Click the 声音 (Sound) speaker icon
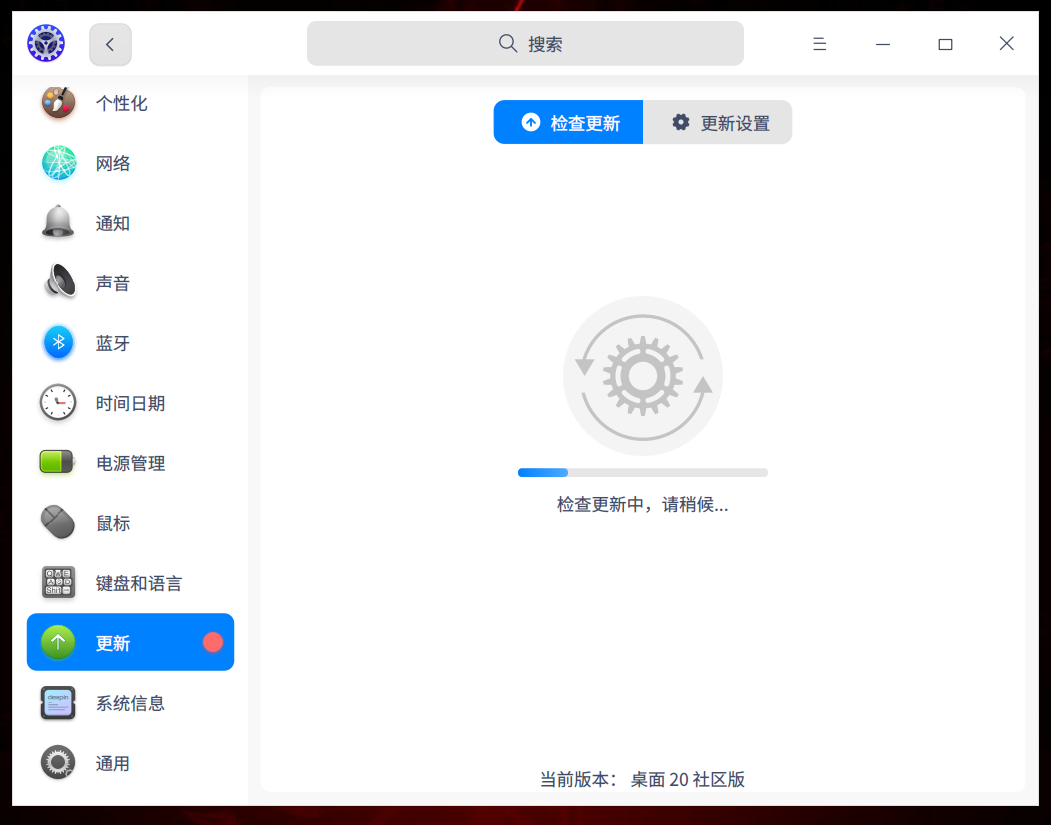The height and width of the screenshot is (825, 1051). point(57,282)
